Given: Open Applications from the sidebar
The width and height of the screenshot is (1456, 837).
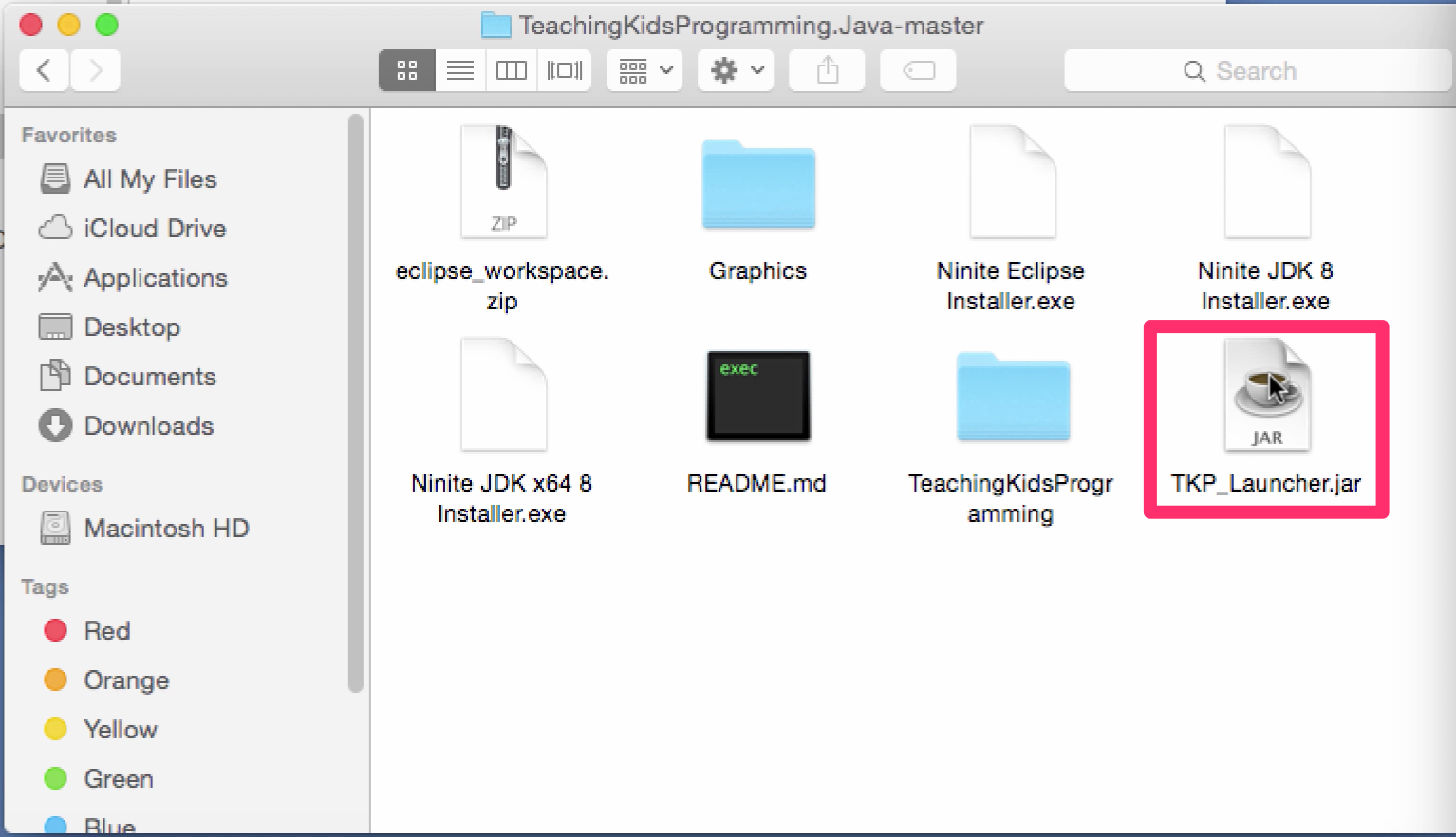Looking at the screenshot, I should (x=155, y=278).
